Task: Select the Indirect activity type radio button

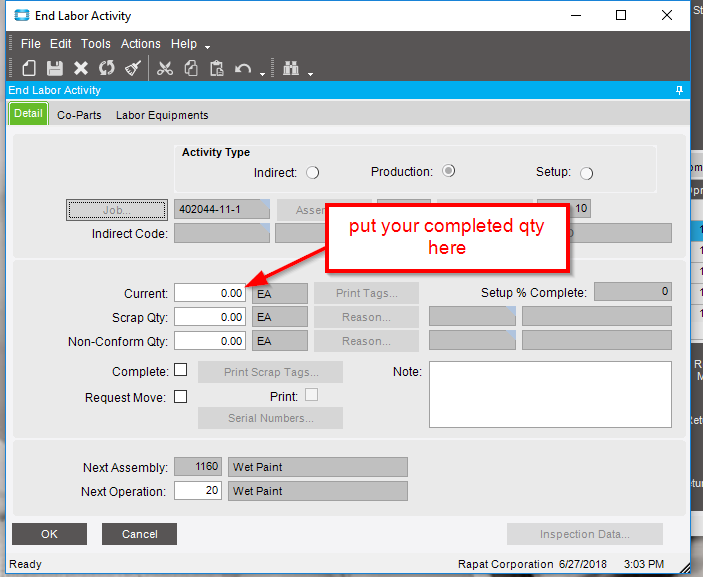Action: click(x=312, y=173)
